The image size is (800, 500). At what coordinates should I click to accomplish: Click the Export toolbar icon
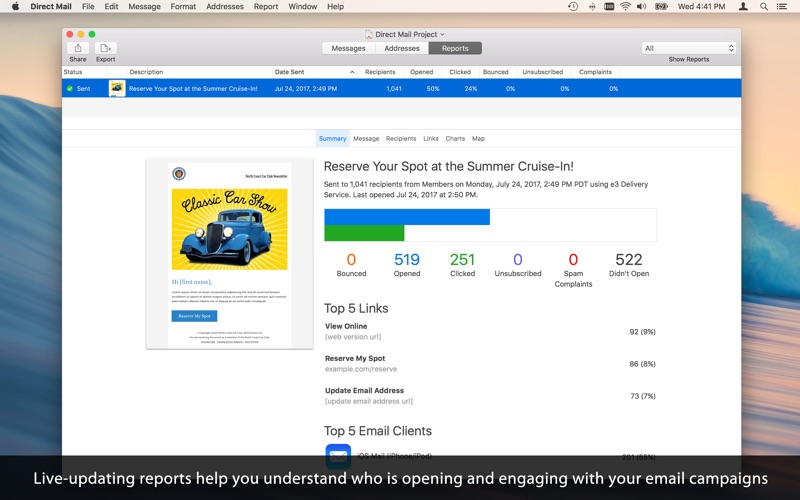pyautogui.click(x=106, y=48)
